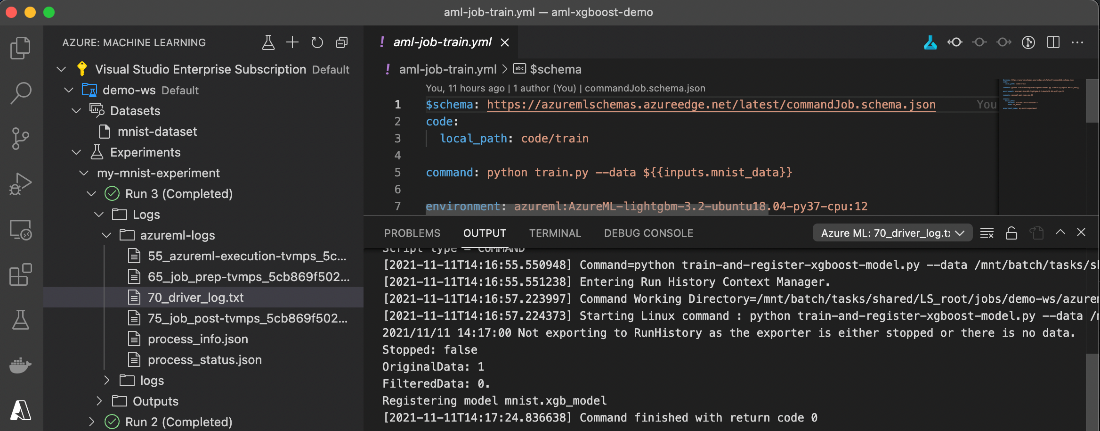Open editor More Actions ellipsis menu
This screenshot has width=1100, height=431.
1078,42
